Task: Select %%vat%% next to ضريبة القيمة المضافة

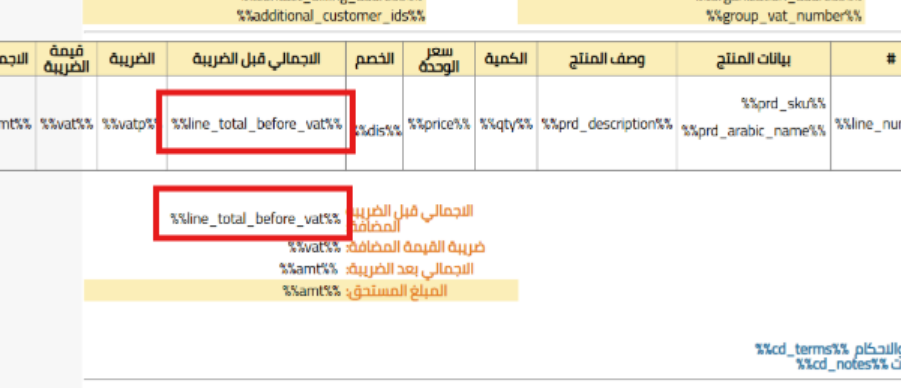Action: pyautogui.click(x=314, y=247)
